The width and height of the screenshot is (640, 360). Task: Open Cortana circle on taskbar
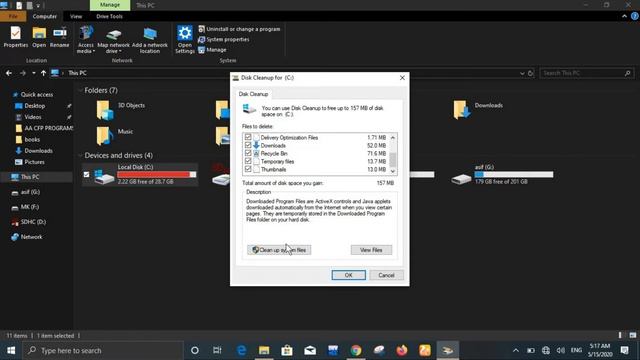195,350
